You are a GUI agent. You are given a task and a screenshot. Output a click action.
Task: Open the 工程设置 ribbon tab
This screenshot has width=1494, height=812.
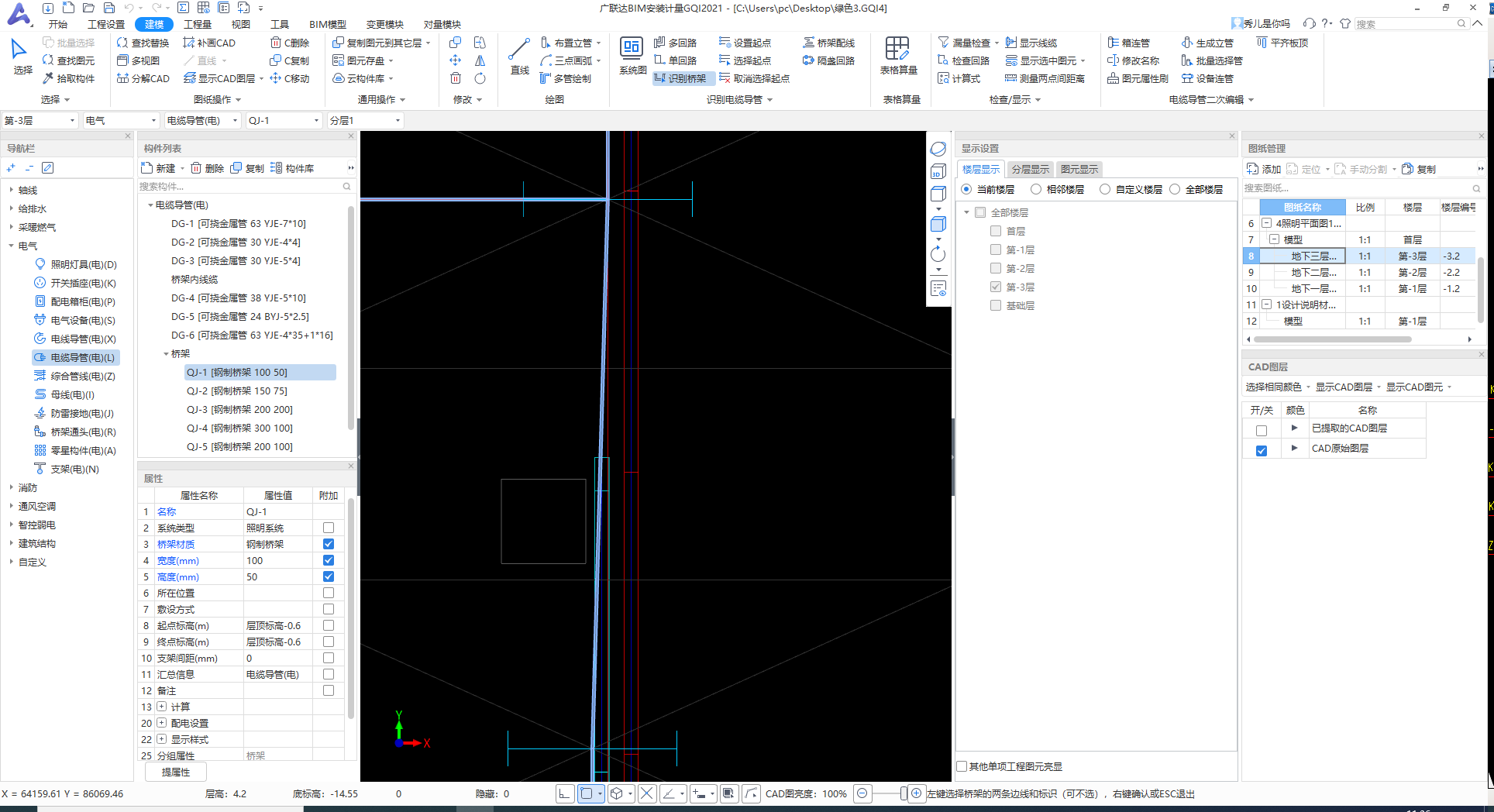[106, 24]
